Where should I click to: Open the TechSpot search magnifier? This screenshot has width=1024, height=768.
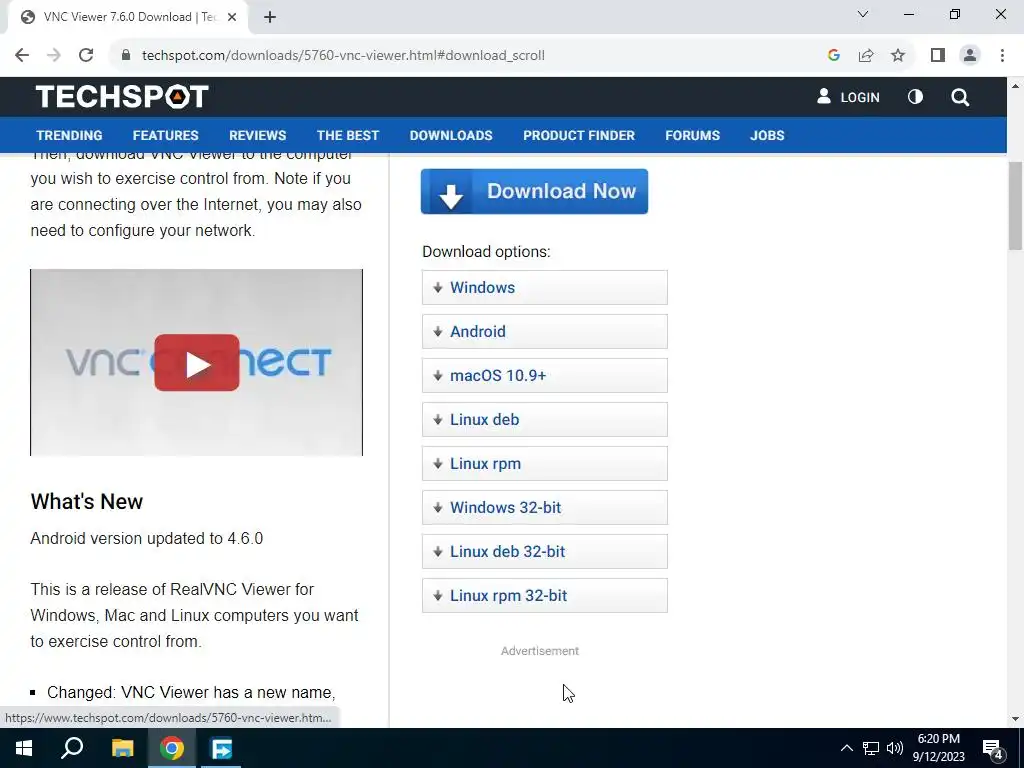pos(960,97)
